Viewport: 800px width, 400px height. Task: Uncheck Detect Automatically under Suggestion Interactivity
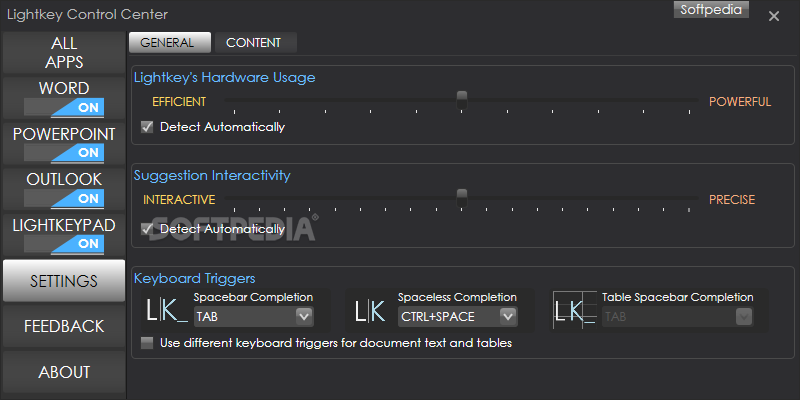click(147, 229)
